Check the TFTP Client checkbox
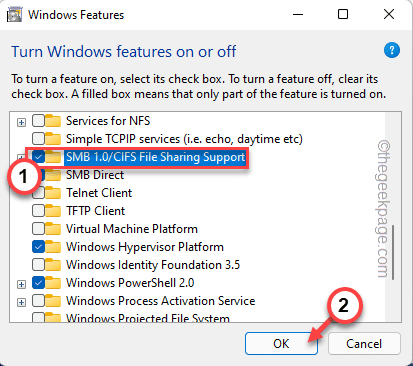The width and height of the screenshot is (413, 366). 38,211
